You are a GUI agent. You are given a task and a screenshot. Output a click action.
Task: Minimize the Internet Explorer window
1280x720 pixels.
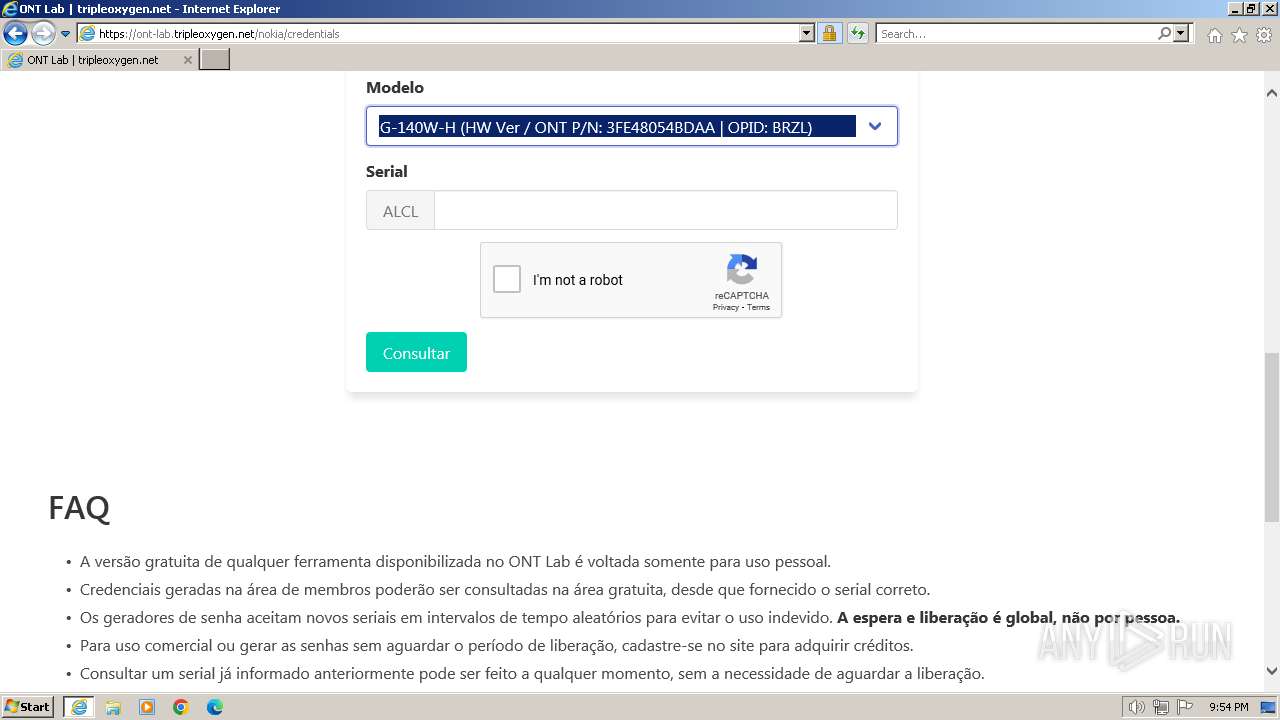pos(1233,9)
